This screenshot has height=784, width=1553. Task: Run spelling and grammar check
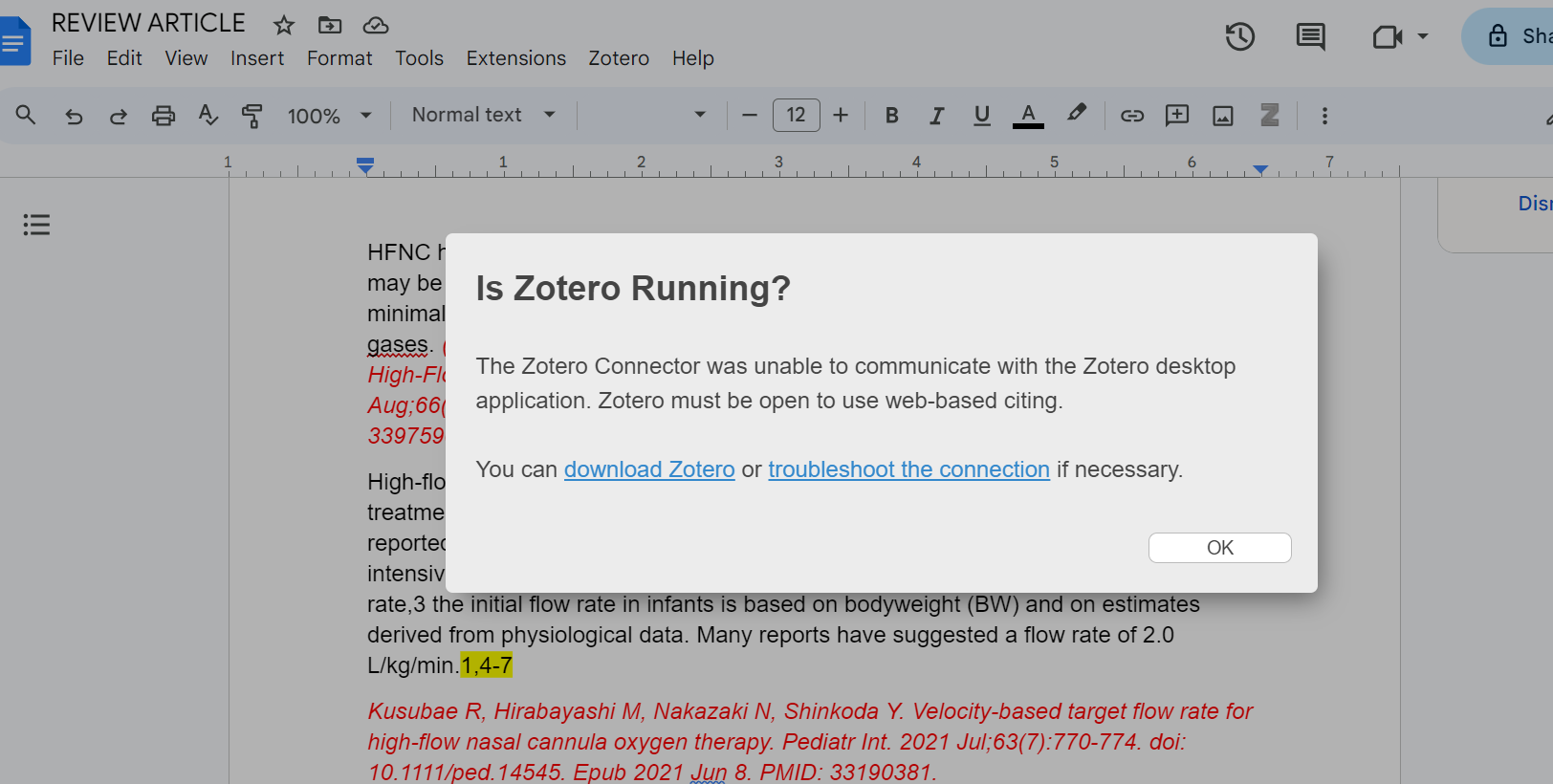coord(208,116)
